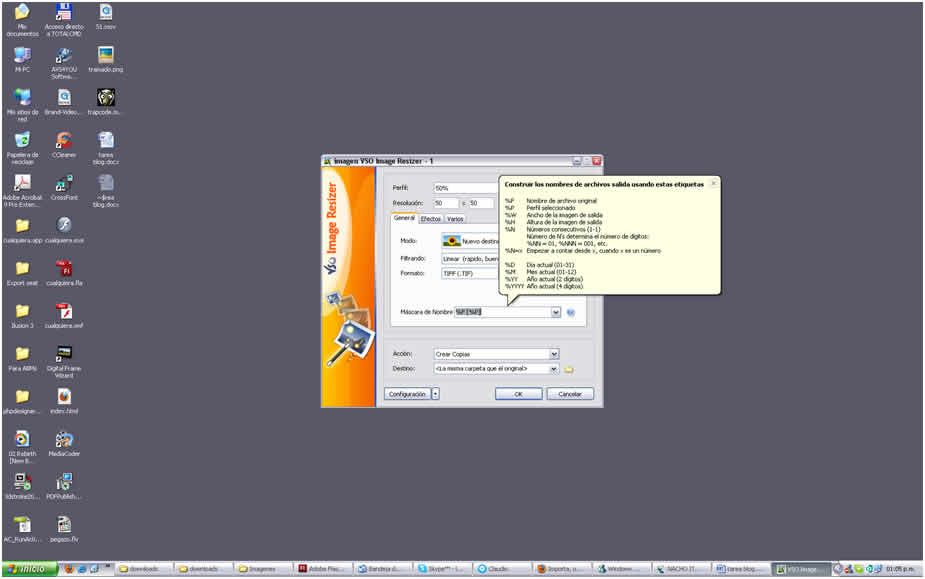Open the Destino dropdown list
This screenshot has height=579, width=925.
click(496, 368)
